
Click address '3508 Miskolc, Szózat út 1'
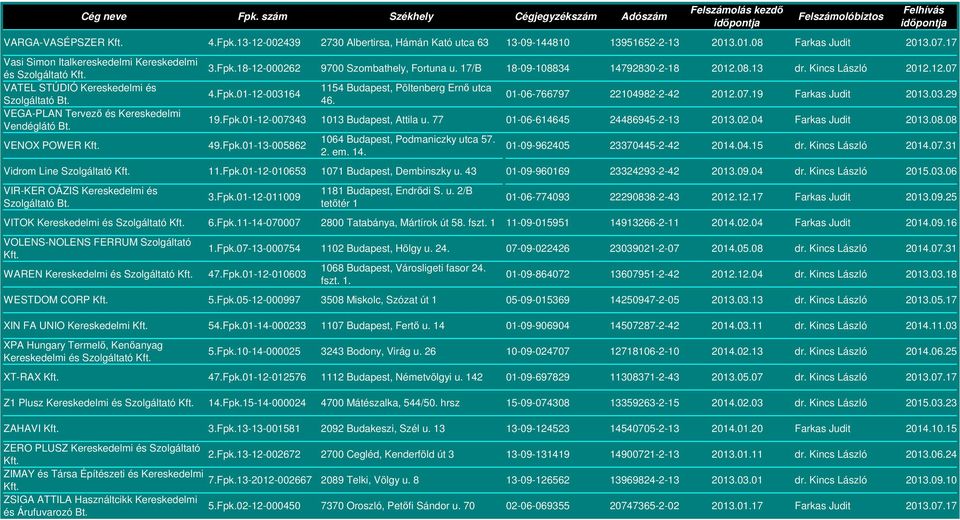378,300
